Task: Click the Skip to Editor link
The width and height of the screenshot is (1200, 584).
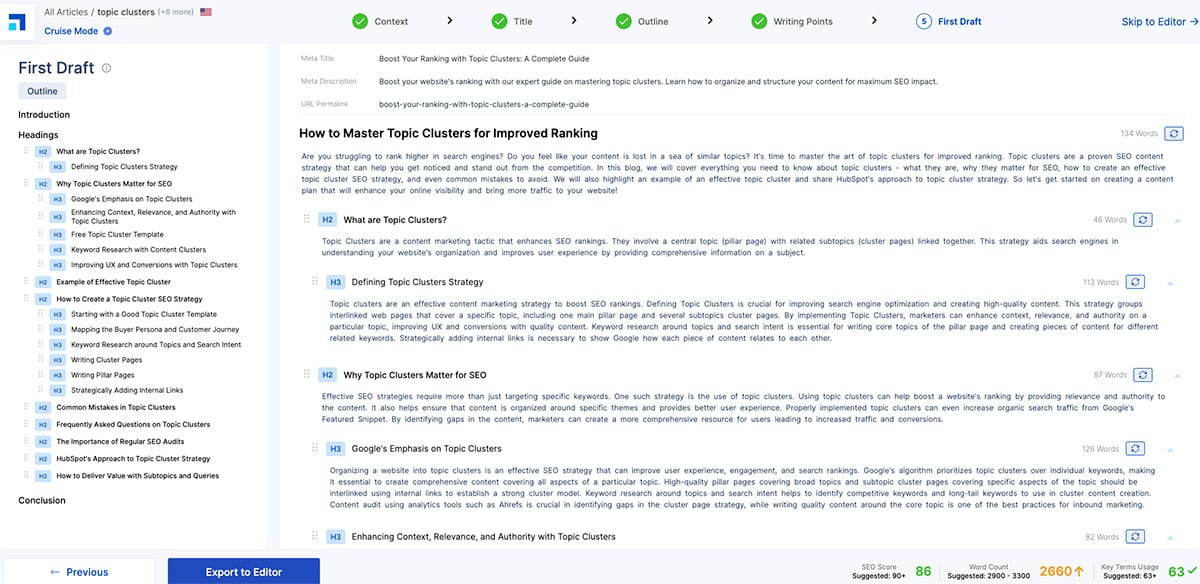Action: click(x=1158, y=22)
